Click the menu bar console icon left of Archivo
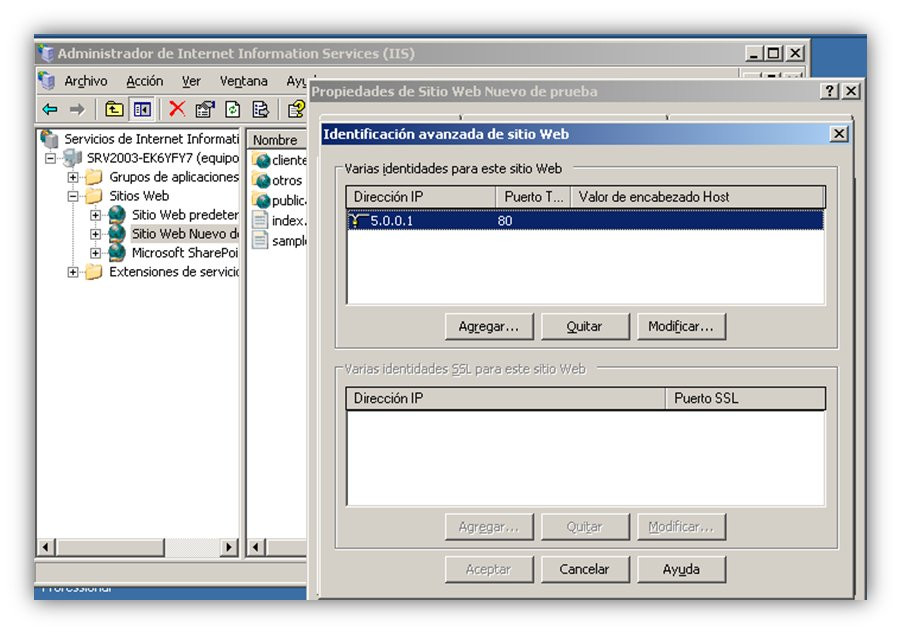Screen dimensions: 901x634 tap(47, 80)
